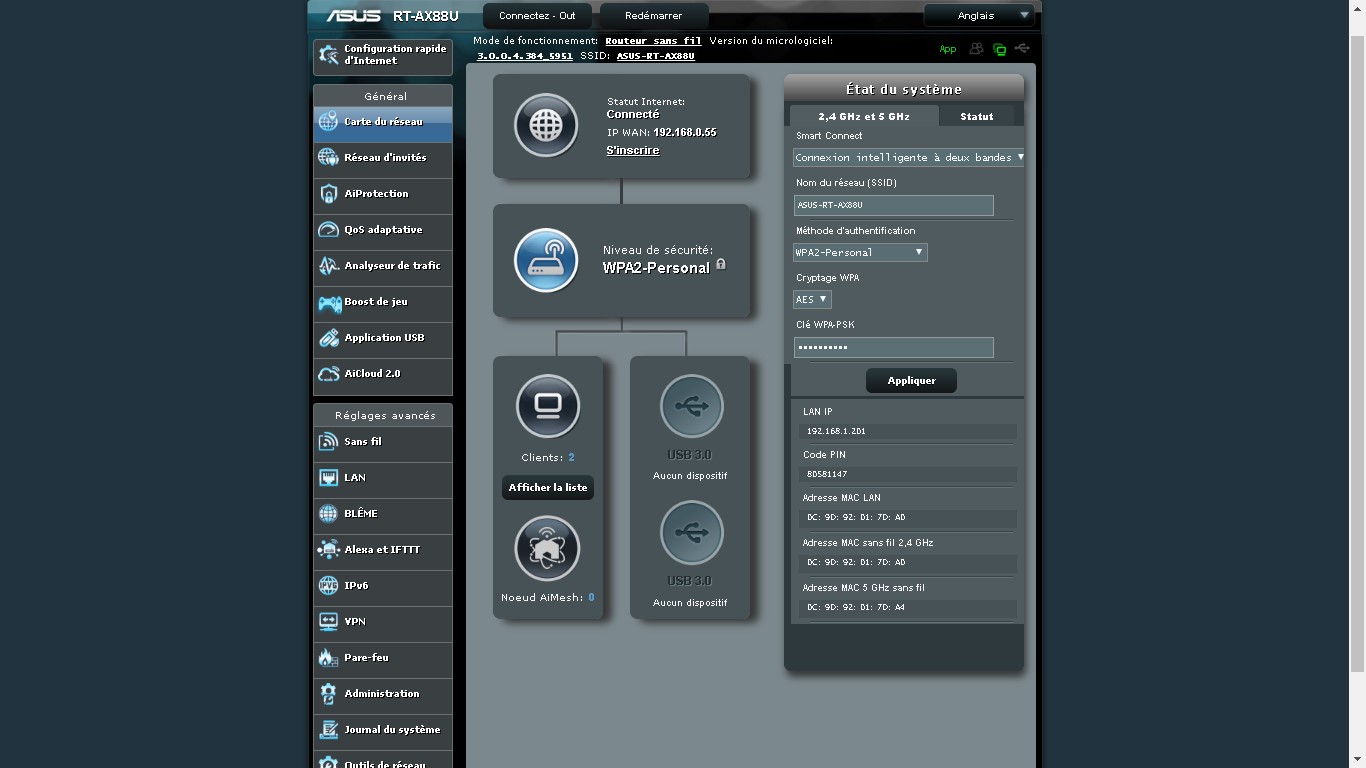Screen dimensions: 1366x768
Task: Switch to Statut tab
Action: pos(977,116)
